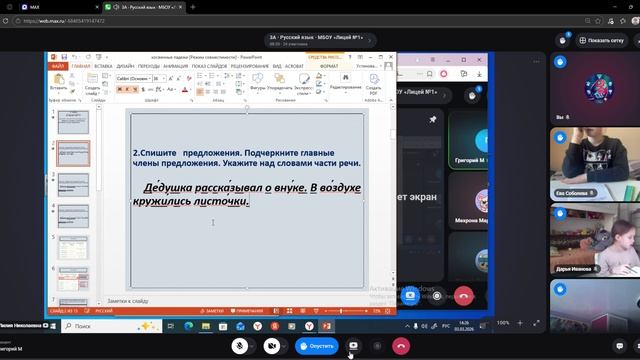Toggle text shadow S button
The height and width of the screenshot is (360, 640).
point(143,89)
